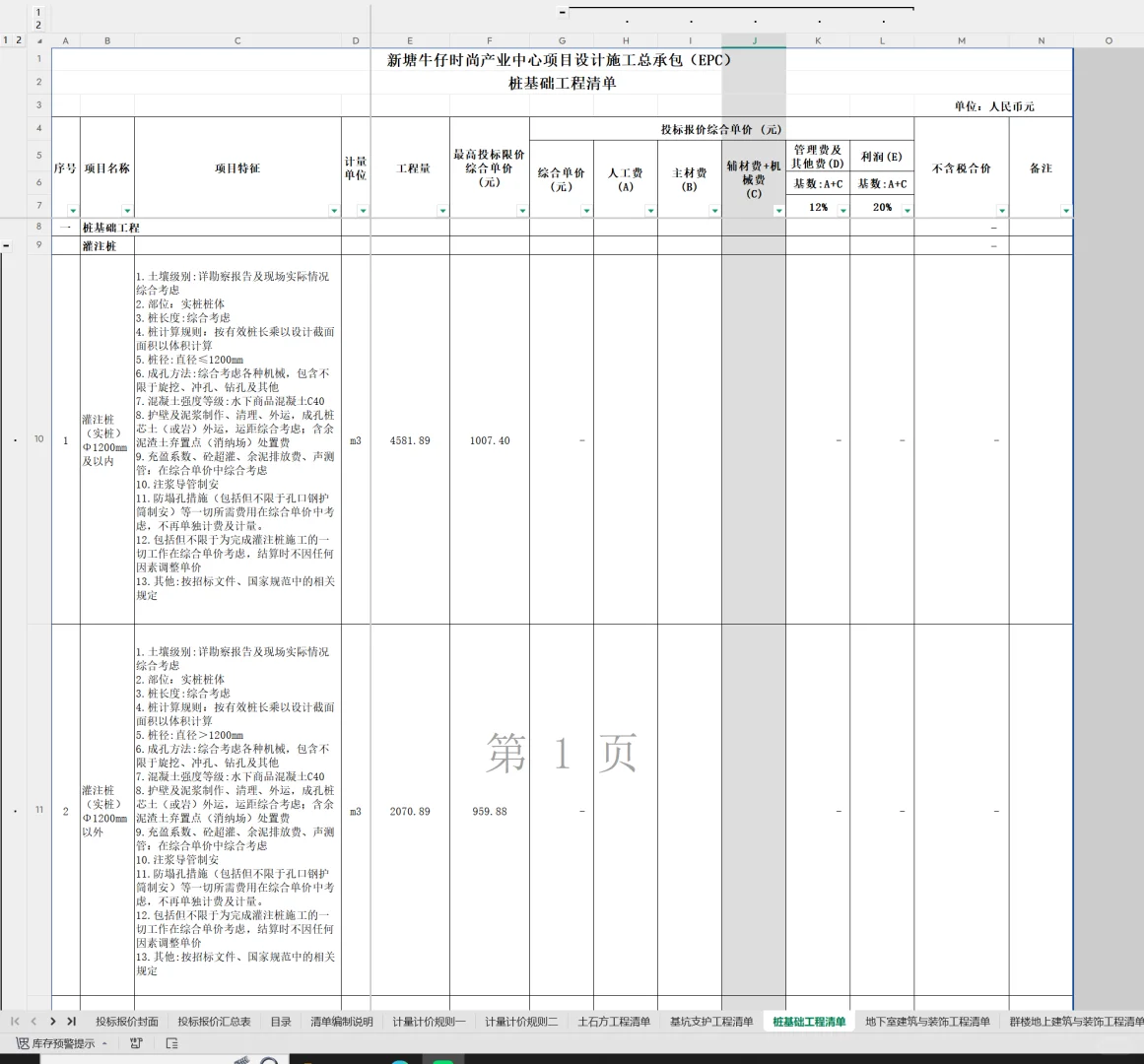Open the AutoFilter dropdown on the 序号 column
Viewport: 1144px width, 1064px height.
click(74, 210)
